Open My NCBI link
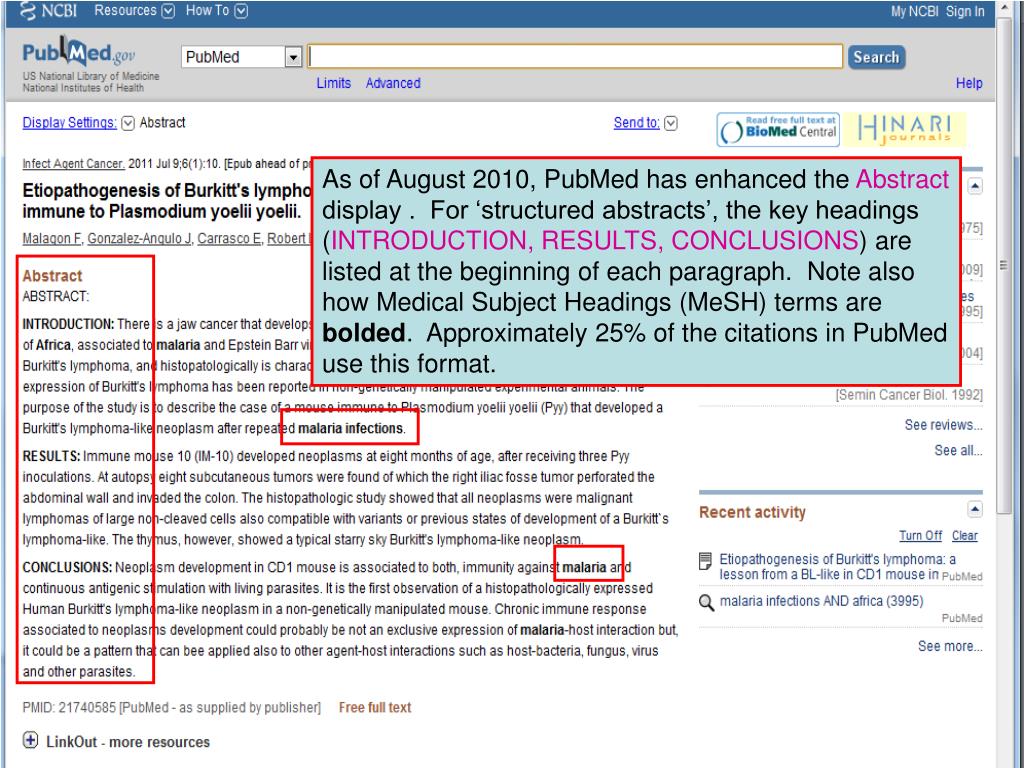This screenshot has height=768, width=1024. 914,12
